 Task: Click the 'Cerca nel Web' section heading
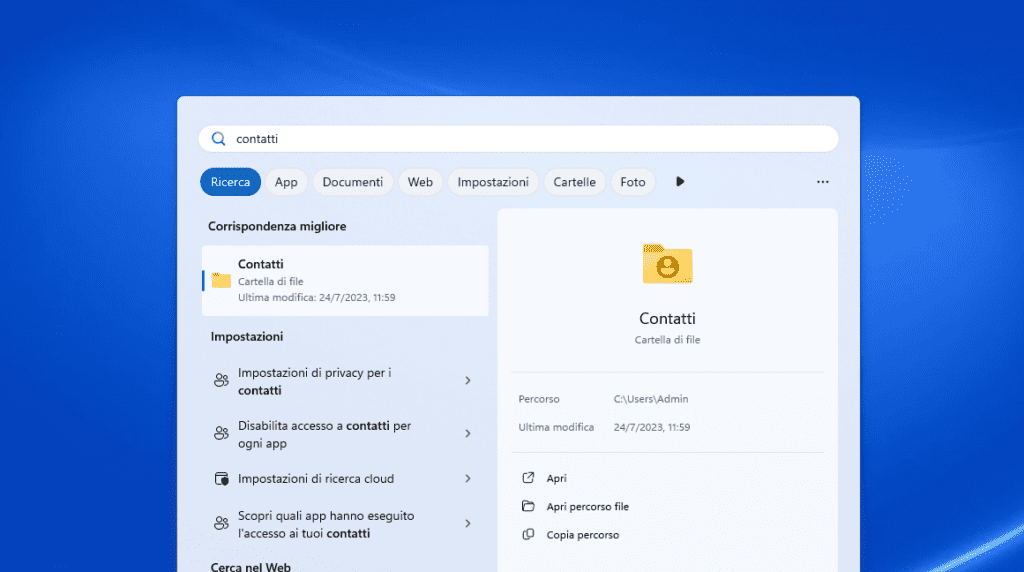pyautogui.click(x=251, y=567)
